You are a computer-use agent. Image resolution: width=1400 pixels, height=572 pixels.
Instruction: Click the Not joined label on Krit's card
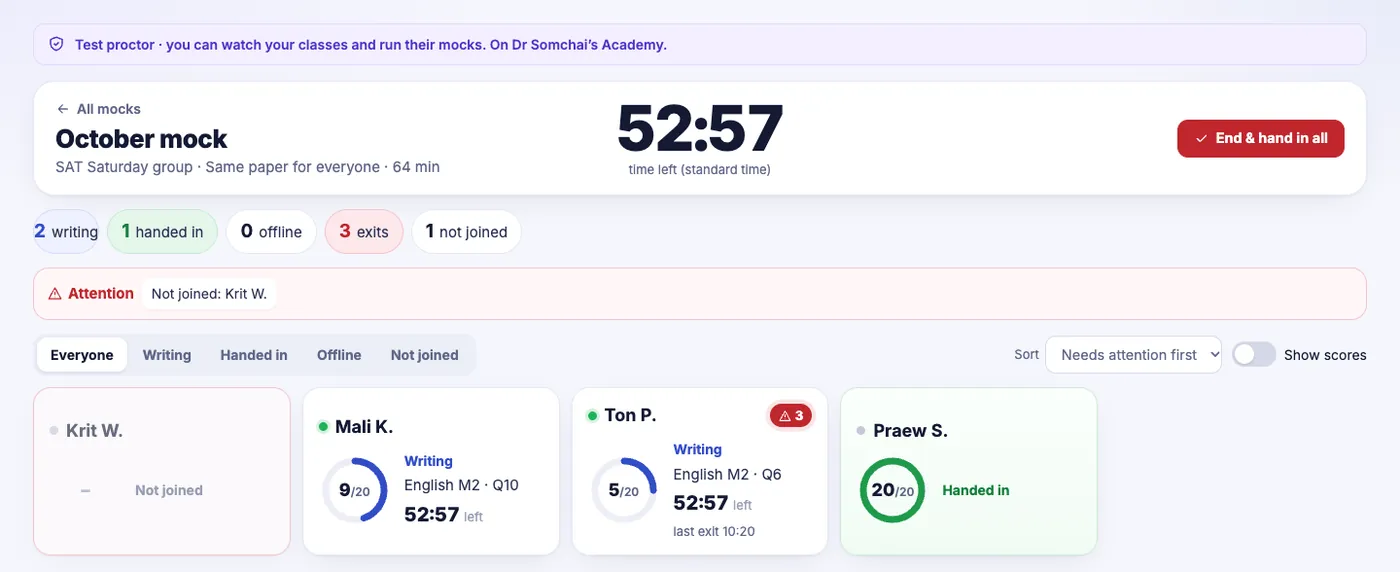169,490
